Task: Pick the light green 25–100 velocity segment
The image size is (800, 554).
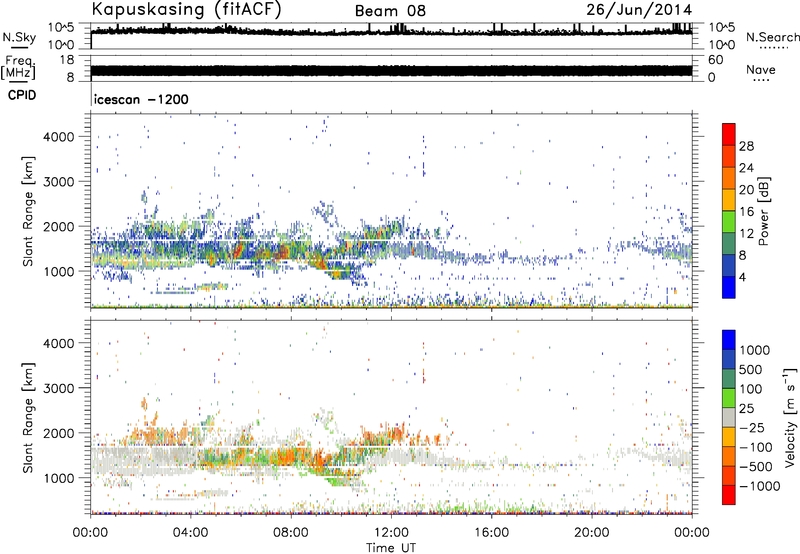Action: [x=729, y=398]
